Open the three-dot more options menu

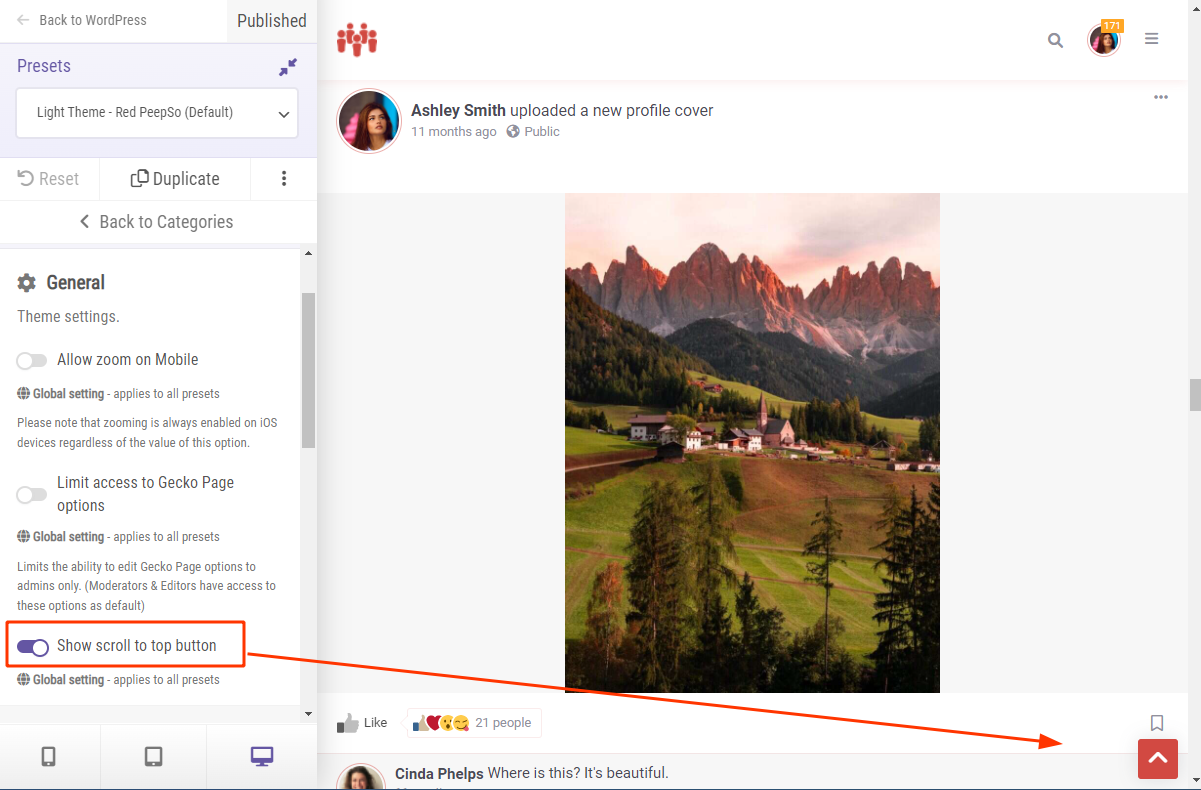click(x=284, y=178)
